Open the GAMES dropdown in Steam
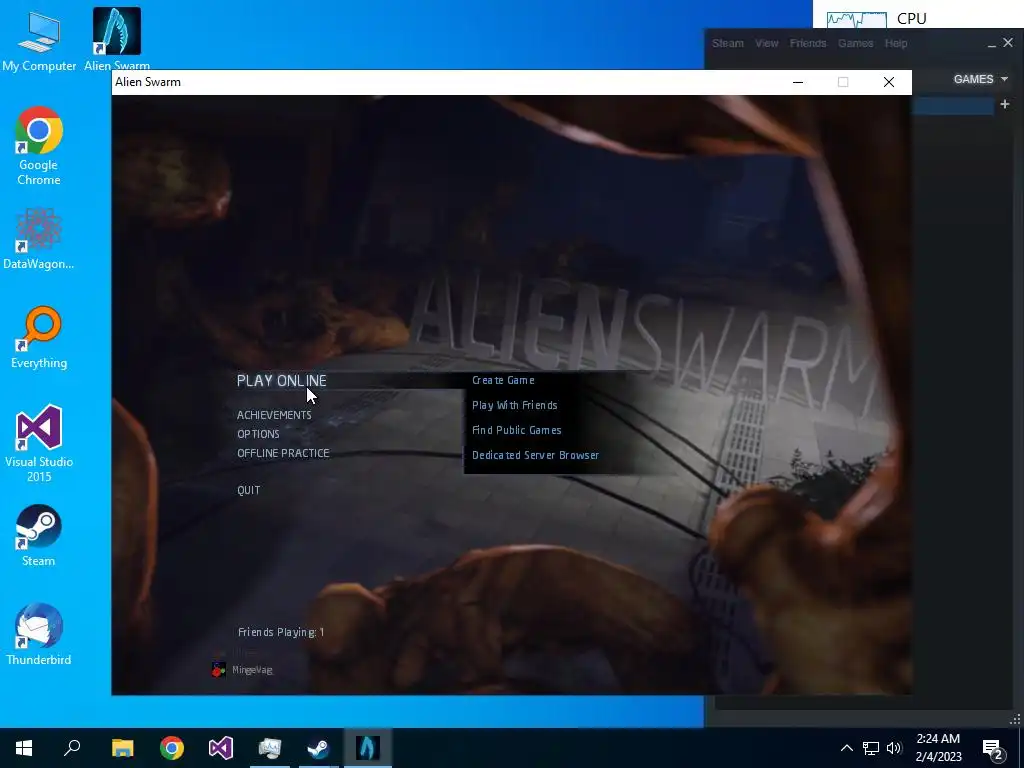This screenshot has height=768, width=1024. 980,79
